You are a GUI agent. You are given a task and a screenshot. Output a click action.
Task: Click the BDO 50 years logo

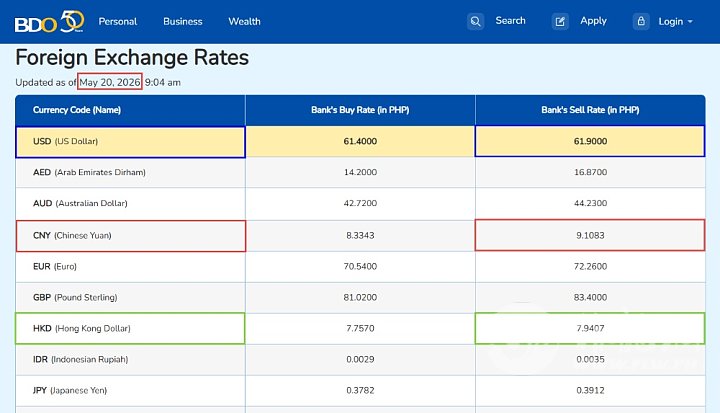[x=50, y=22]
